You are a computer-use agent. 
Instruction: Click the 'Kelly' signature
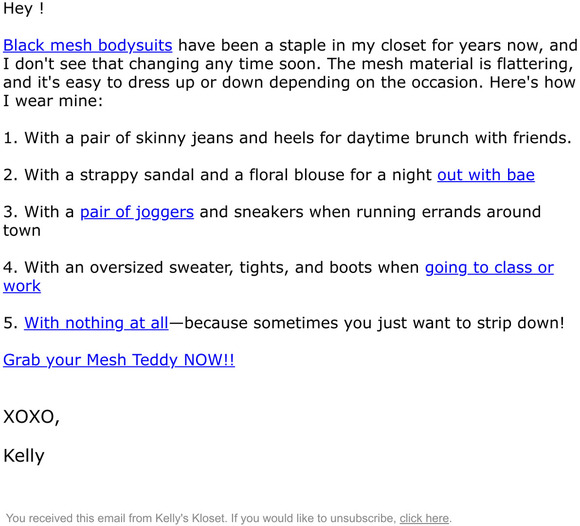24,456
